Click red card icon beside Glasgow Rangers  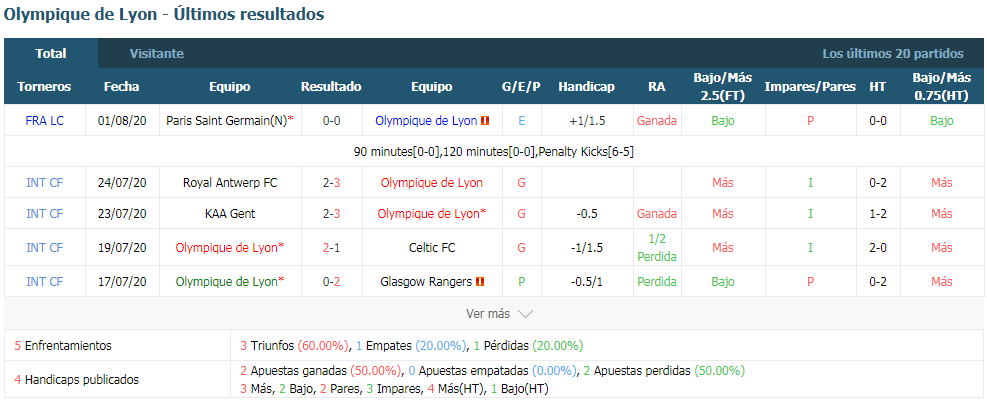[480, 282]
